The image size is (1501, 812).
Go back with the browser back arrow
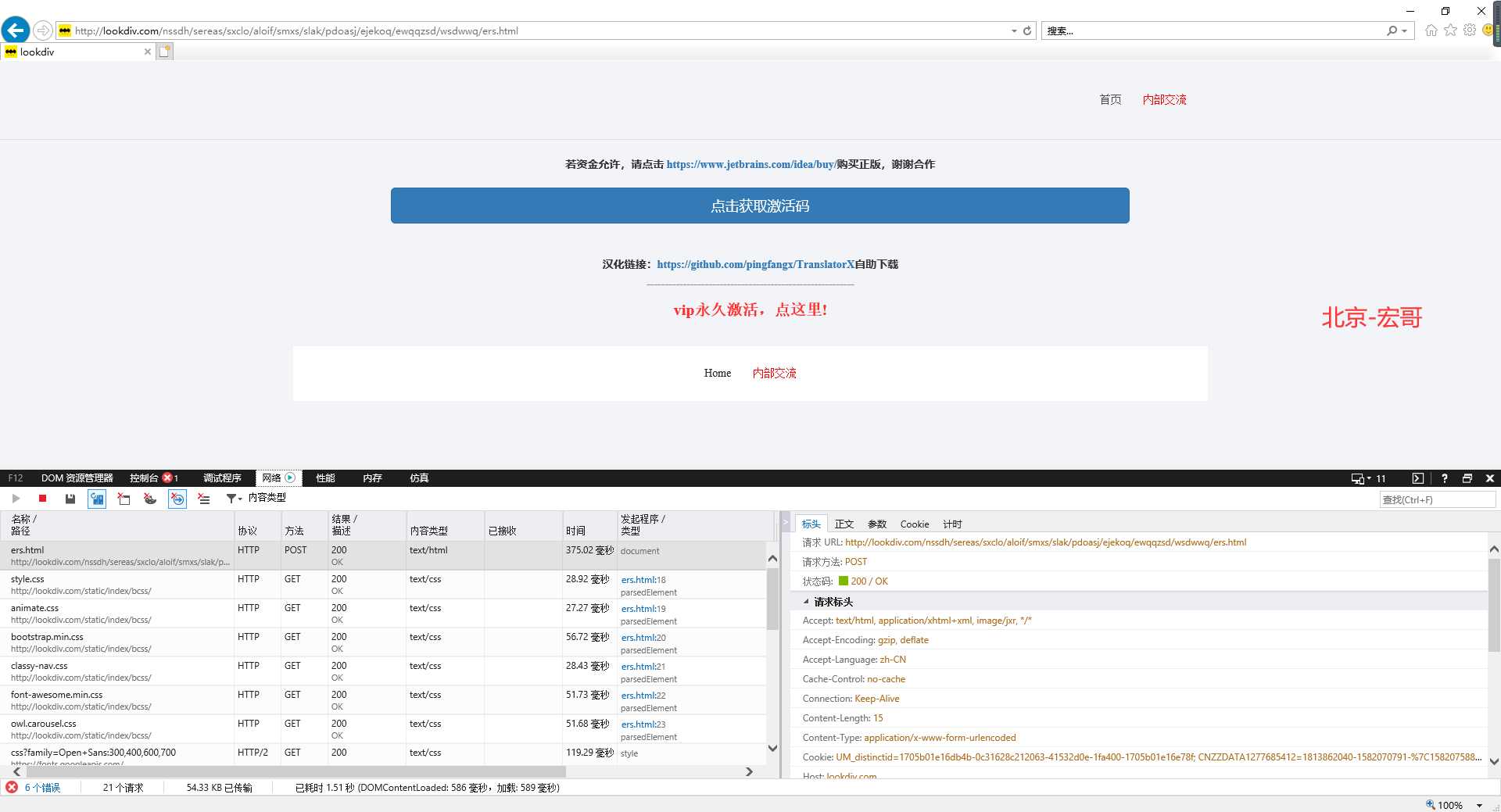[16, 30]
